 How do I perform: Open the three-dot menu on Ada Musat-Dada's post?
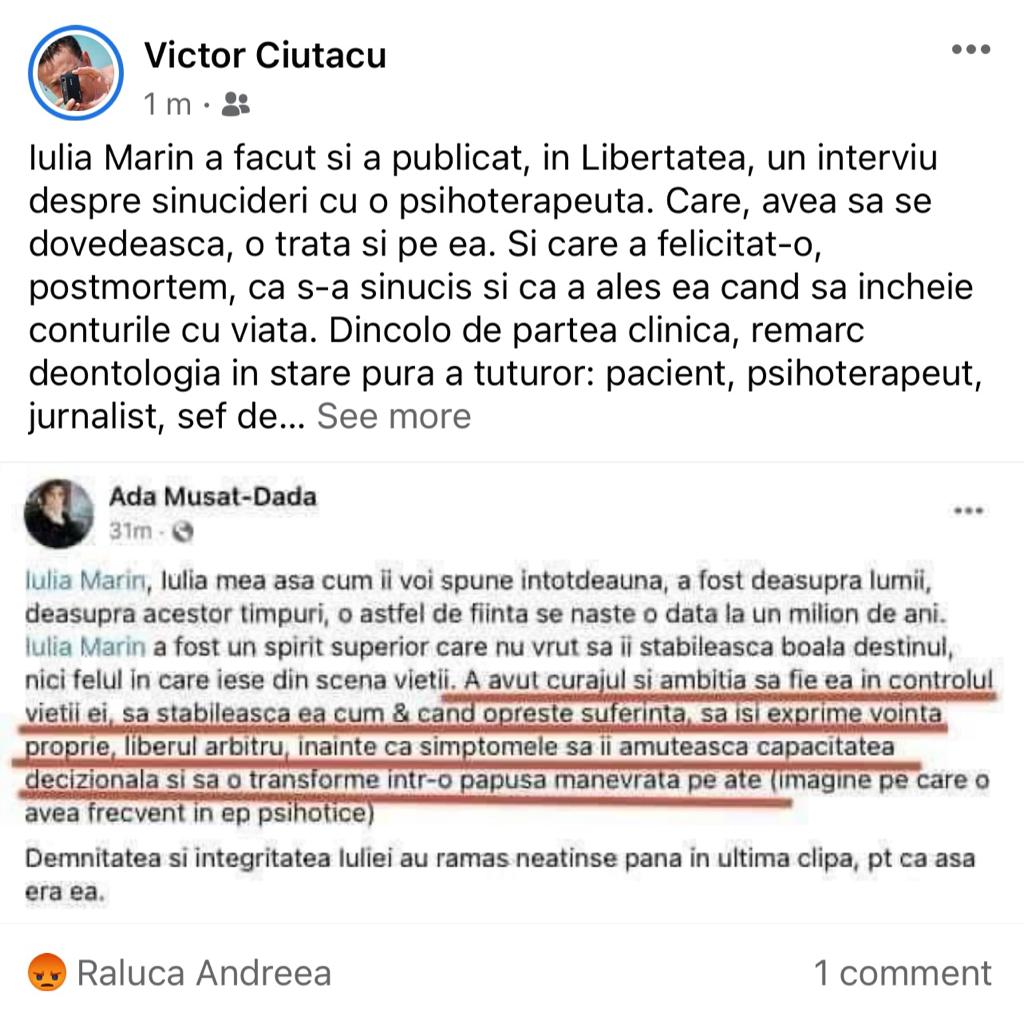point(969,511)
